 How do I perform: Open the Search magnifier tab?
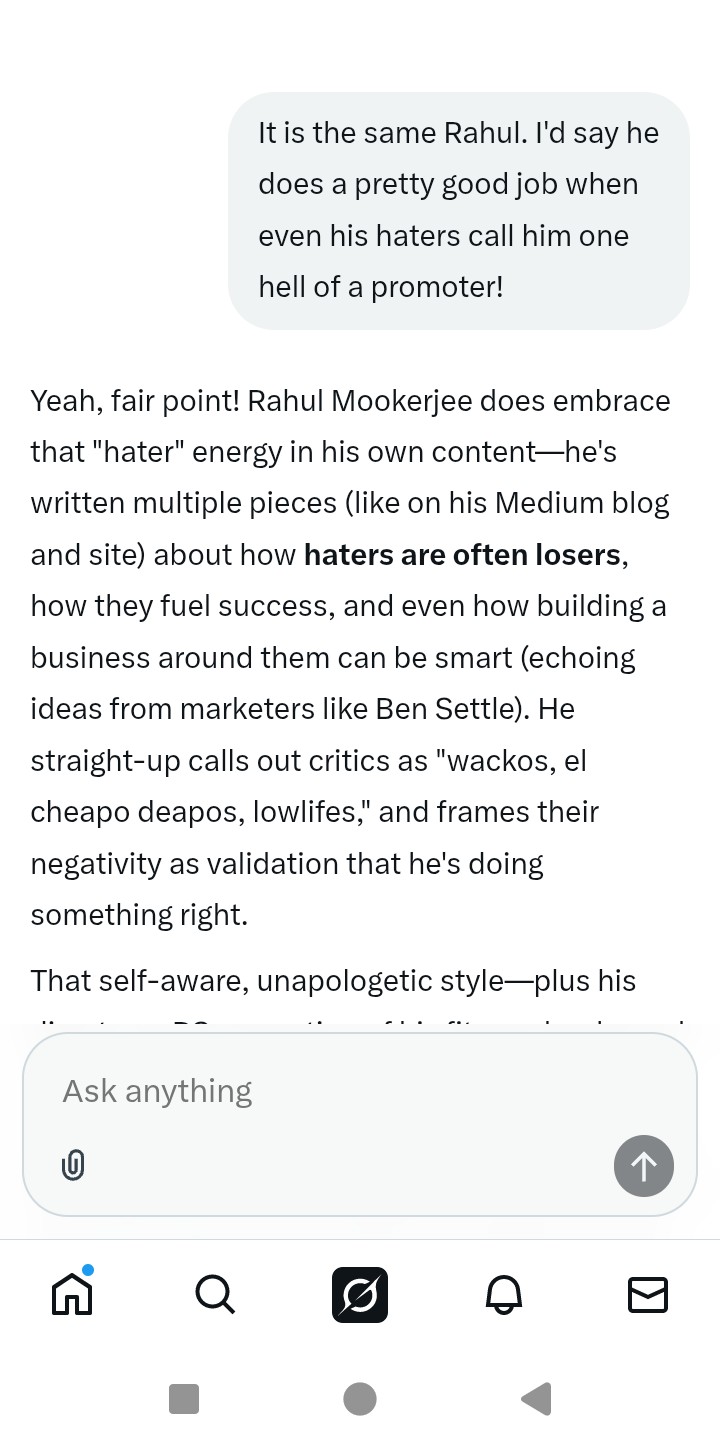[215, 1294]
